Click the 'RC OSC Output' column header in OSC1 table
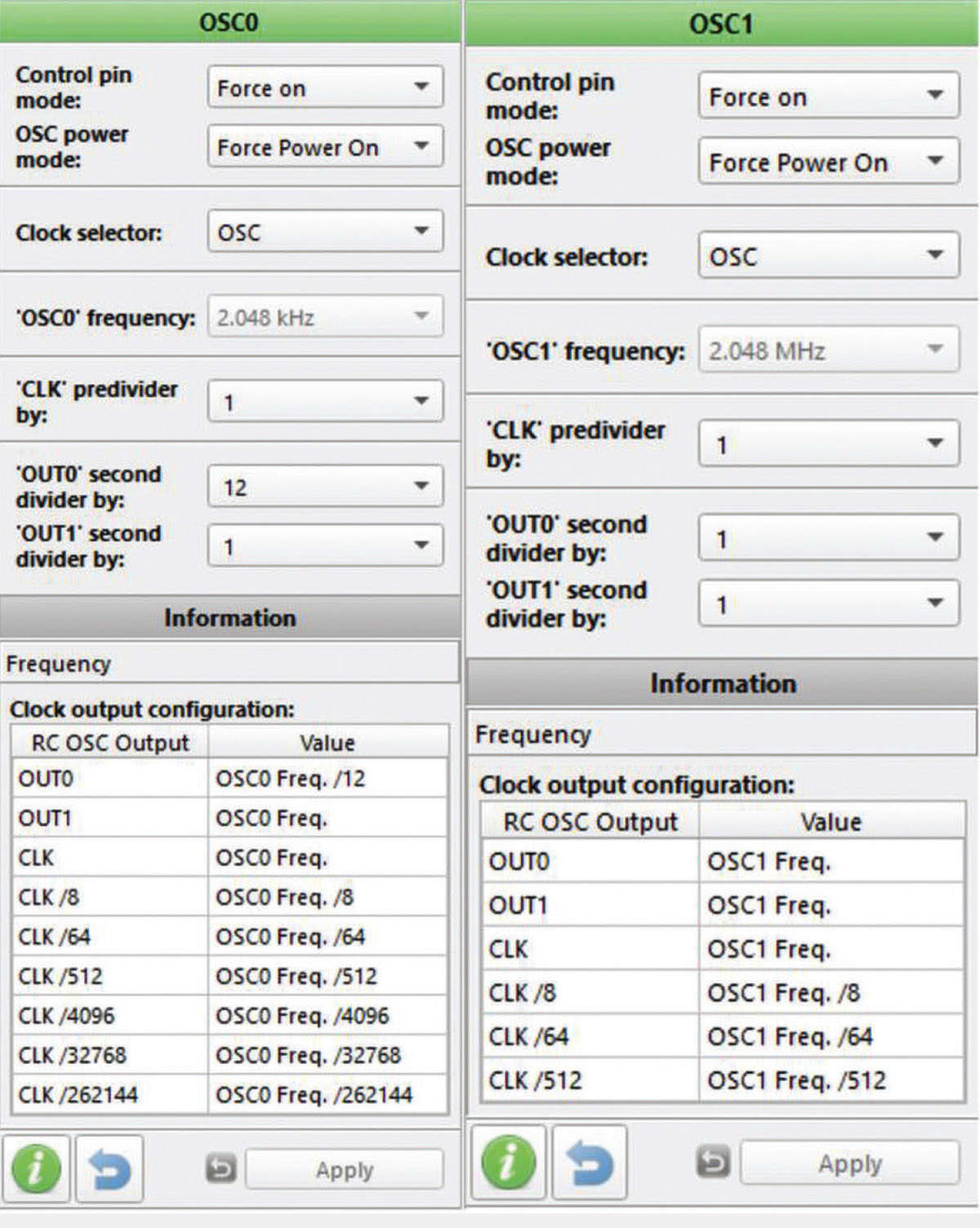Image resolution: width=980 pixels, height=1228 pixels. (590, 821)
